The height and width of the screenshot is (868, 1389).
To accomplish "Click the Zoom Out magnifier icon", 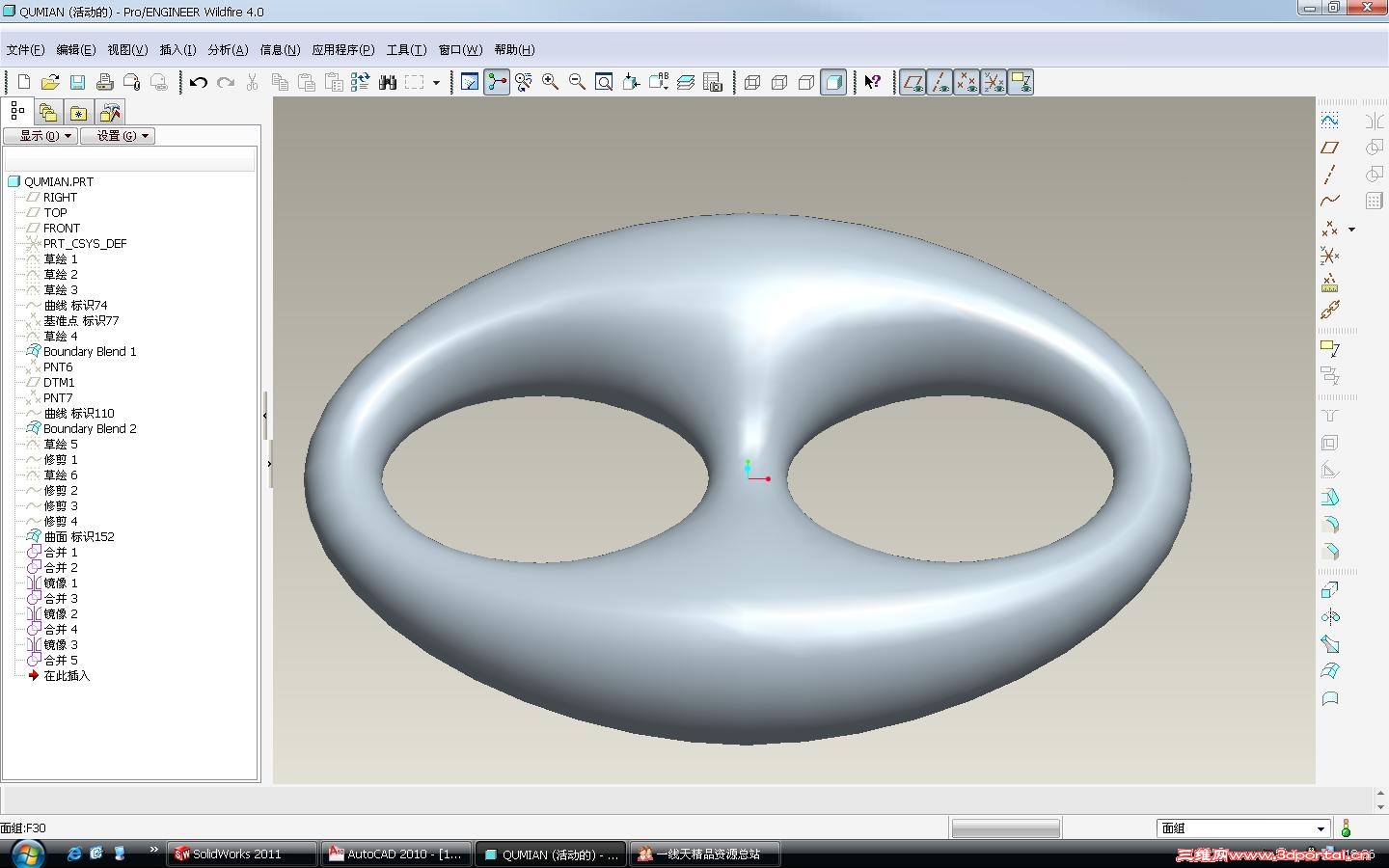I will click(578, 82).
